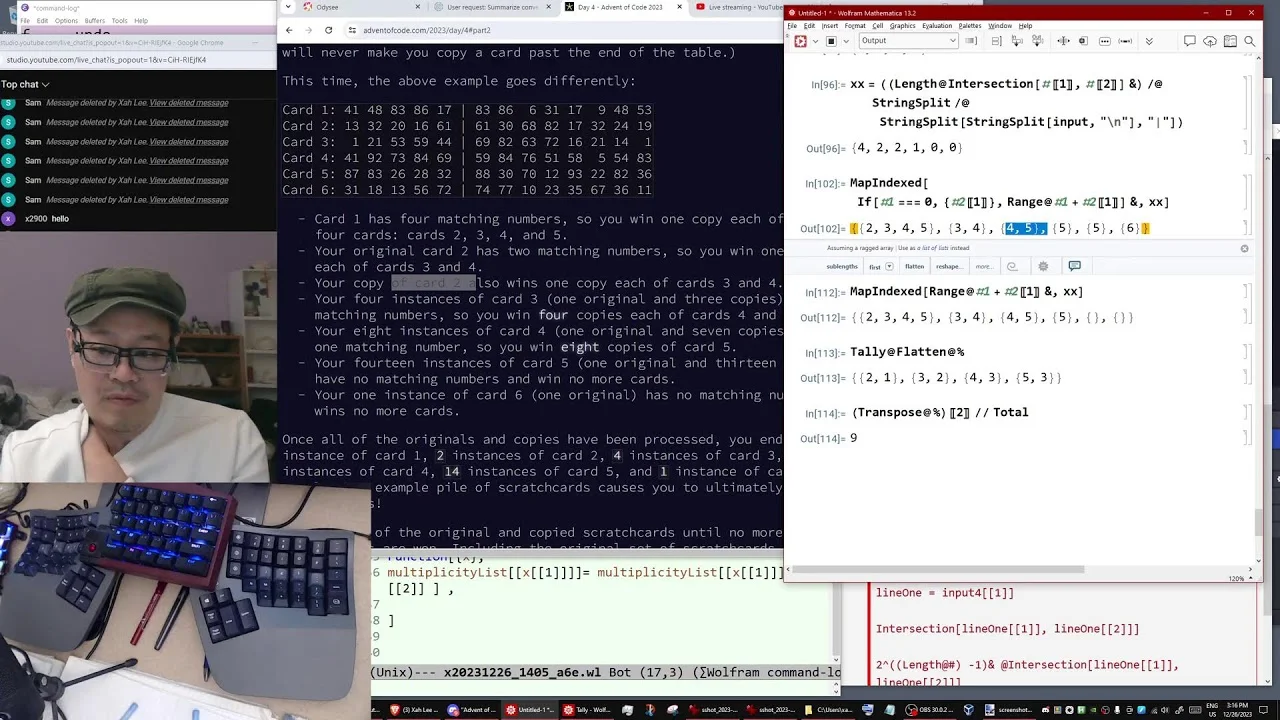Open the Palettes menu
Viewport: 1280px width, 720px height.
tap(970, 25)
